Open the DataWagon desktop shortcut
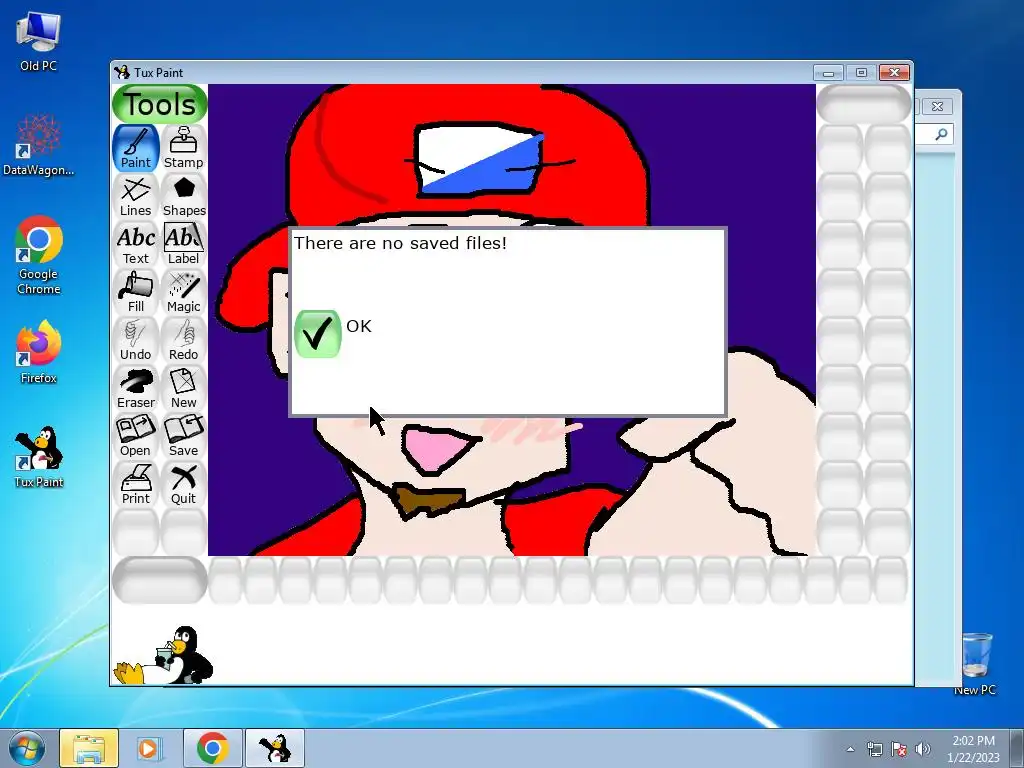Viewport: 1024px width, 768px height. coord(38,144)
